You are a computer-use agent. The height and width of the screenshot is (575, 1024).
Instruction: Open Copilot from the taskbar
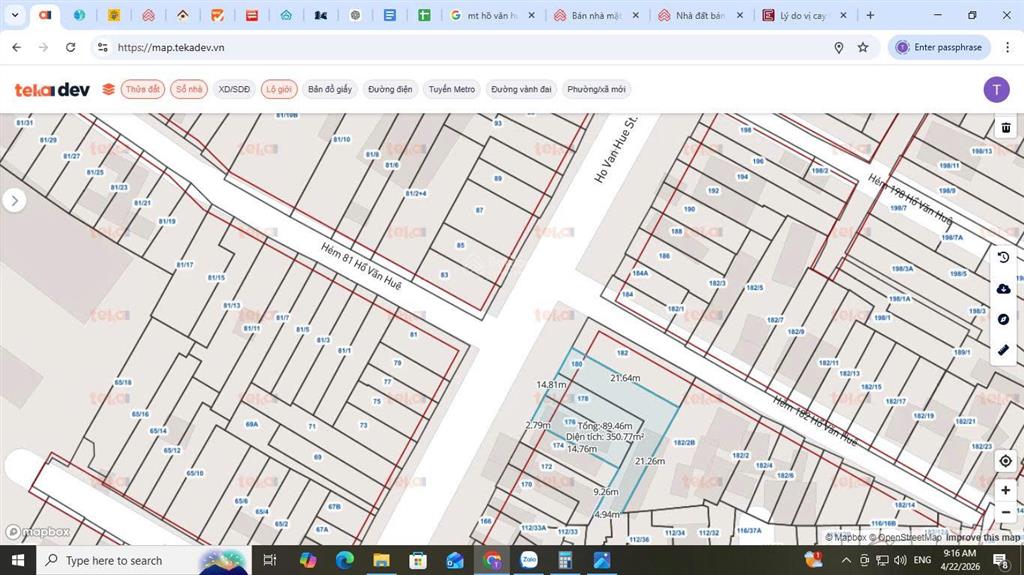pos(308,560)
